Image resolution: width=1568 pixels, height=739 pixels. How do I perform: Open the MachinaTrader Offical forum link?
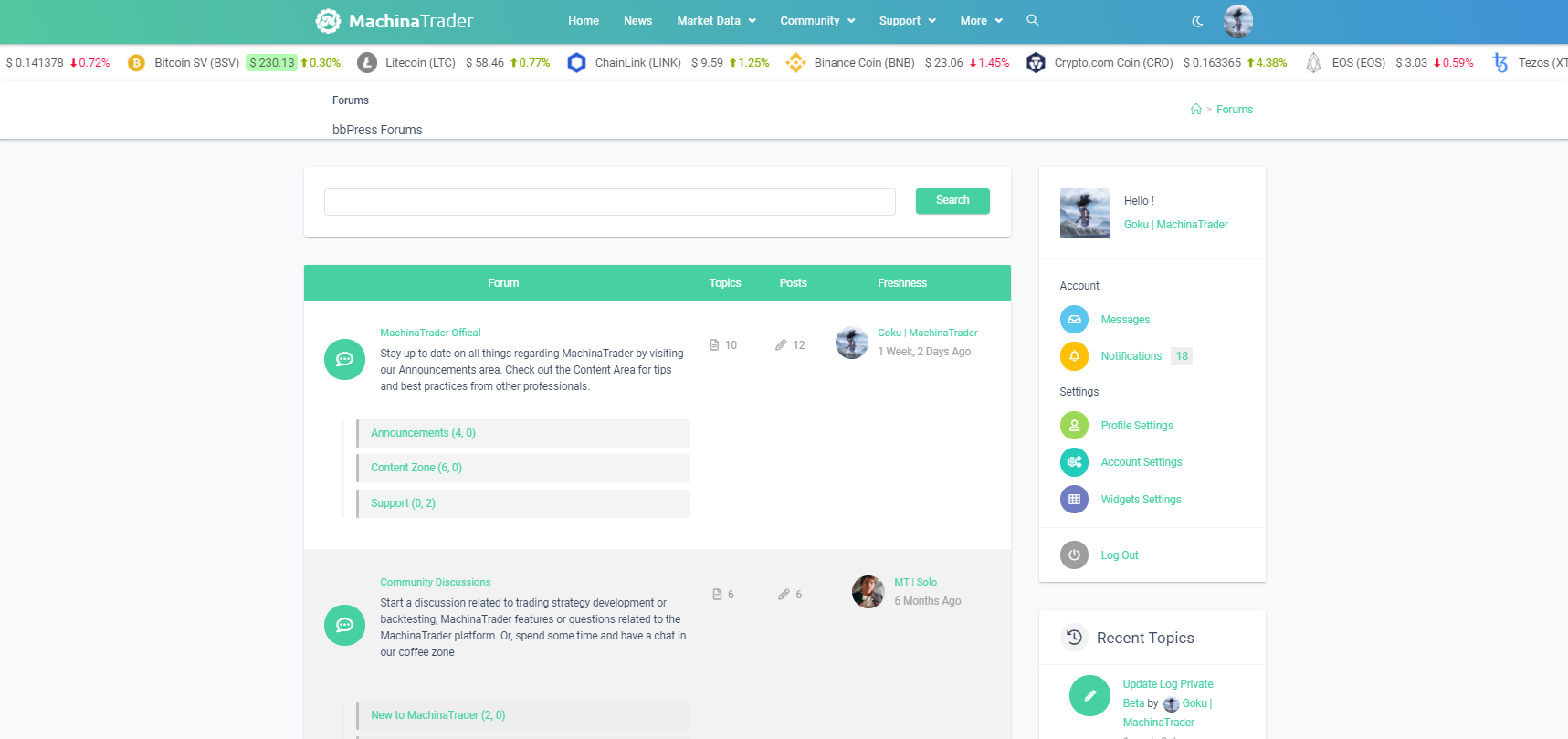point(430,333)
